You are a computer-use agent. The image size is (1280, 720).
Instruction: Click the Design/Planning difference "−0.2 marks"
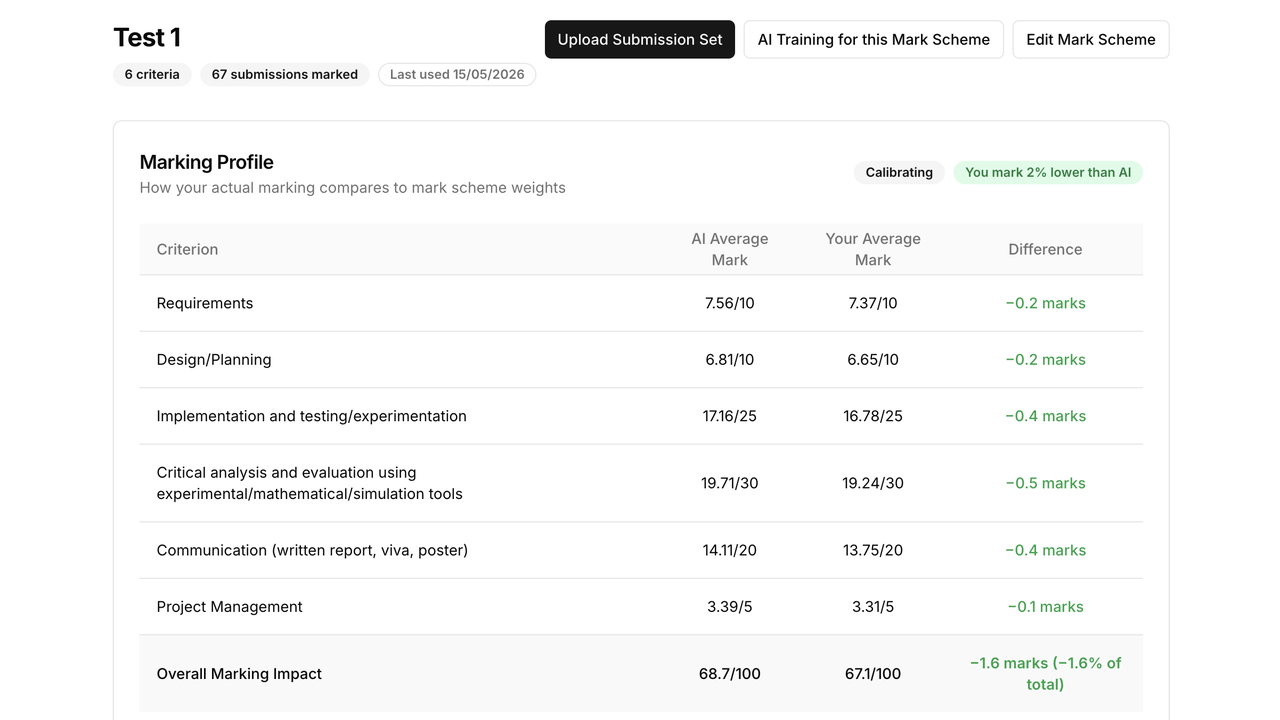click(1045, 360)
